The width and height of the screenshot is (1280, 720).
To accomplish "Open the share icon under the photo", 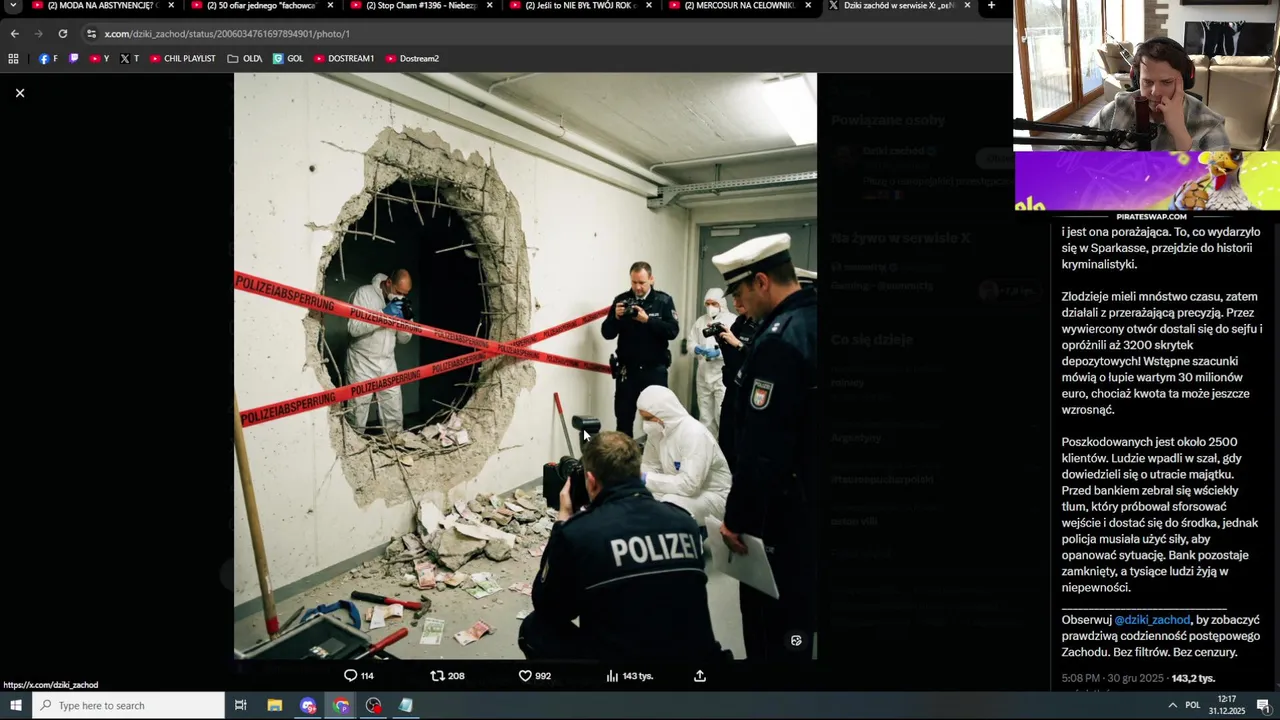I will pos(700,676).
